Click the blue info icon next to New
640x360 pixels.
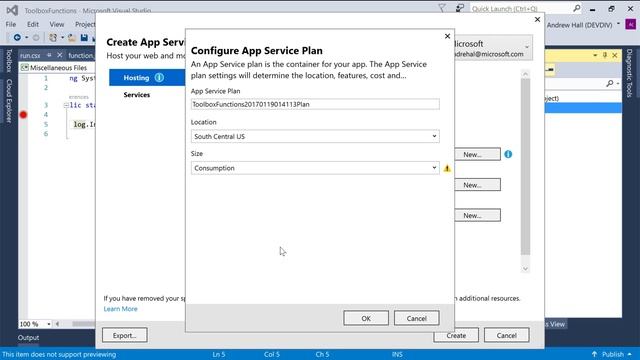[508, 154]
